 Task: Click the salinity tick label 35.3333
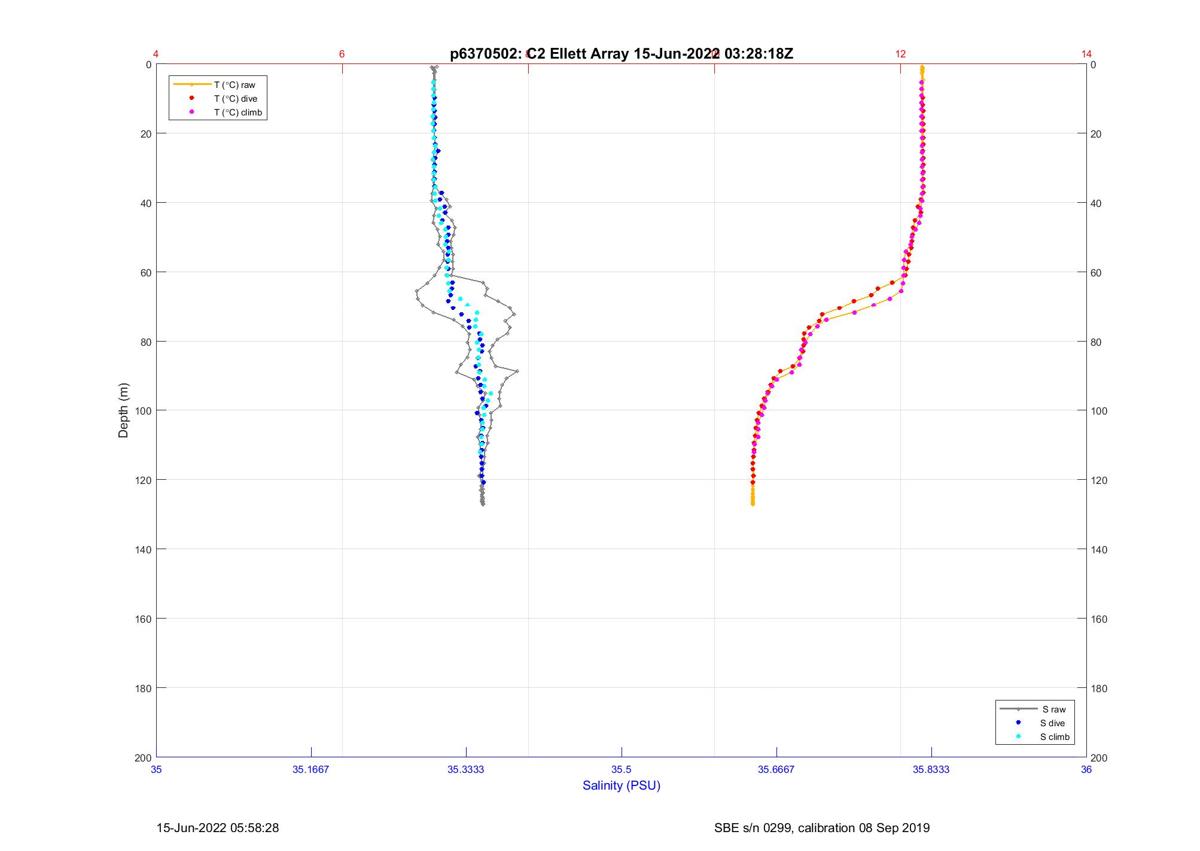click(x=466, y=770)
